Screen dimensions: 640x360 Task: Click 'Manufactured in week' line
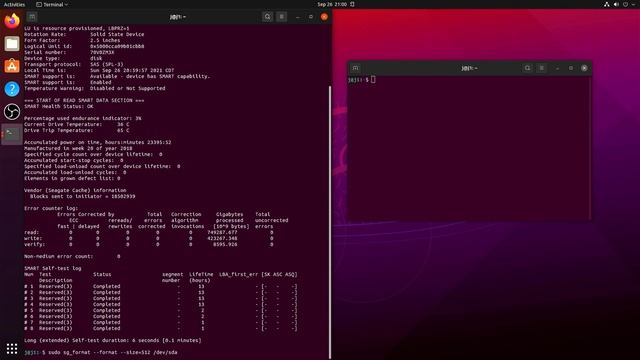tap(78, 148)
